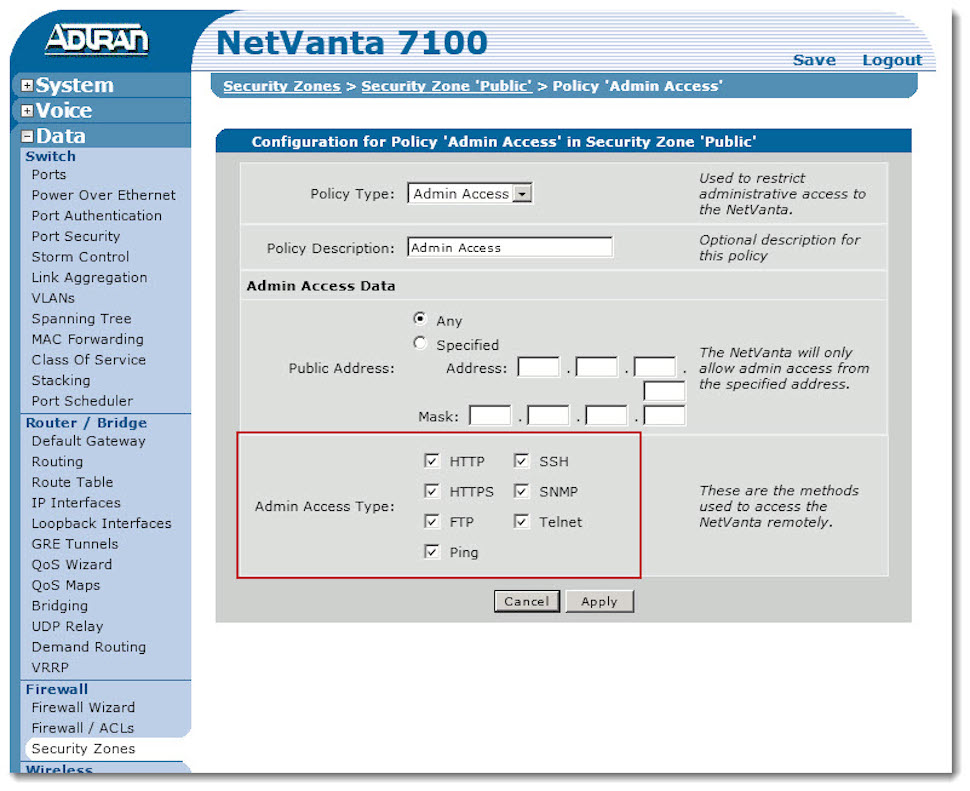The image size is (970, 791).
Task: Click the Apply button
Action: coord(599,601)
